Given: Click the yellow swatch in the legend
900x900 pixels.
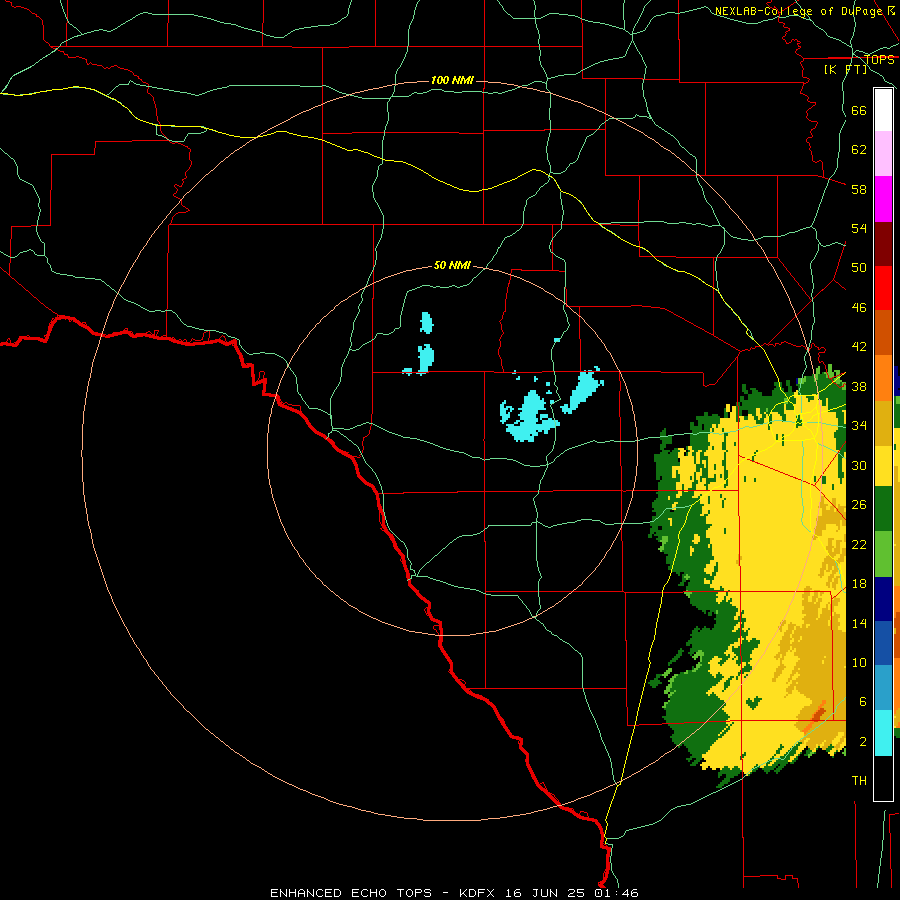Looking at the screenshot, I should coord(883,465).
